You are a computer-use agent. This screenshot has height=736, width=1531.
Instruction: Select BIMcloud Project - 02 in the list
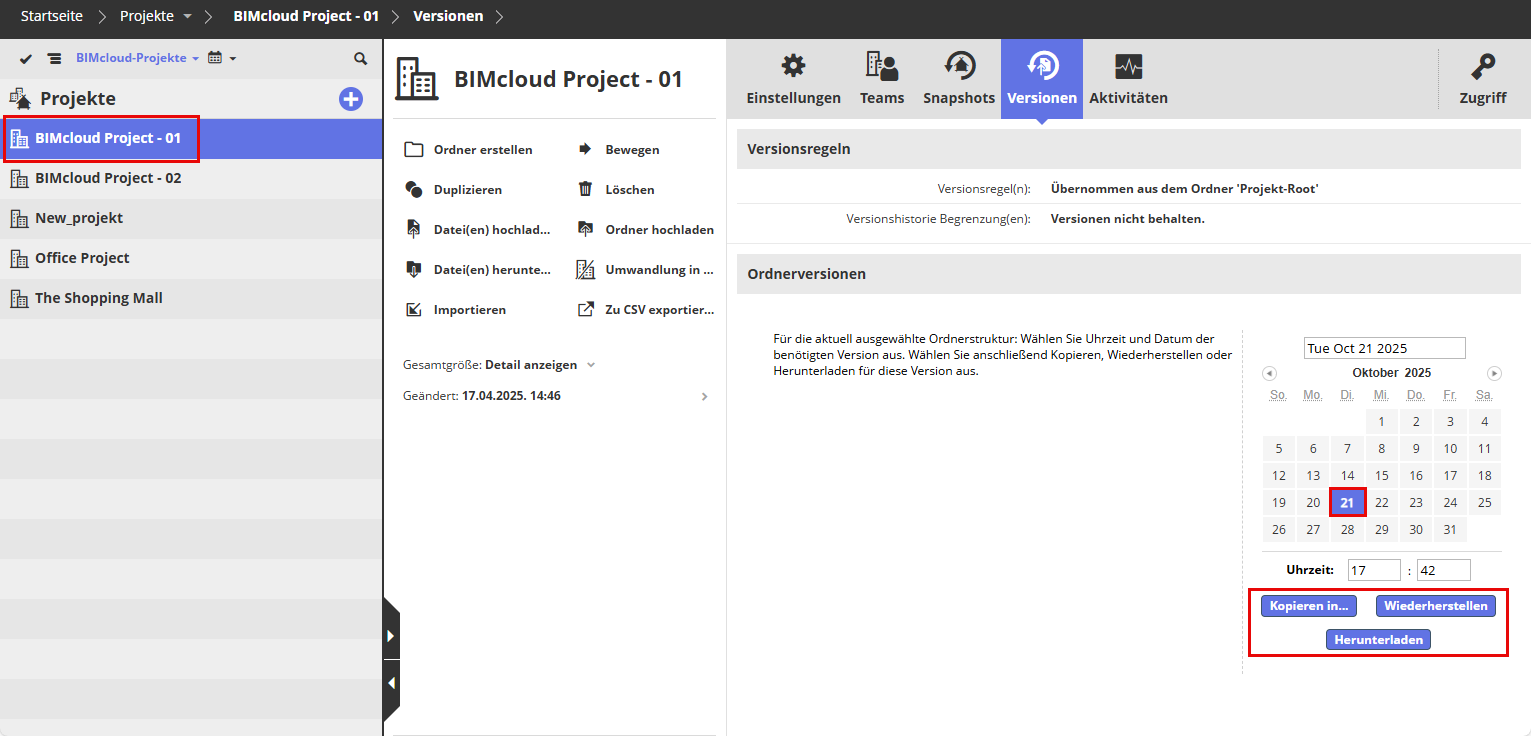[x=191, y=178]
